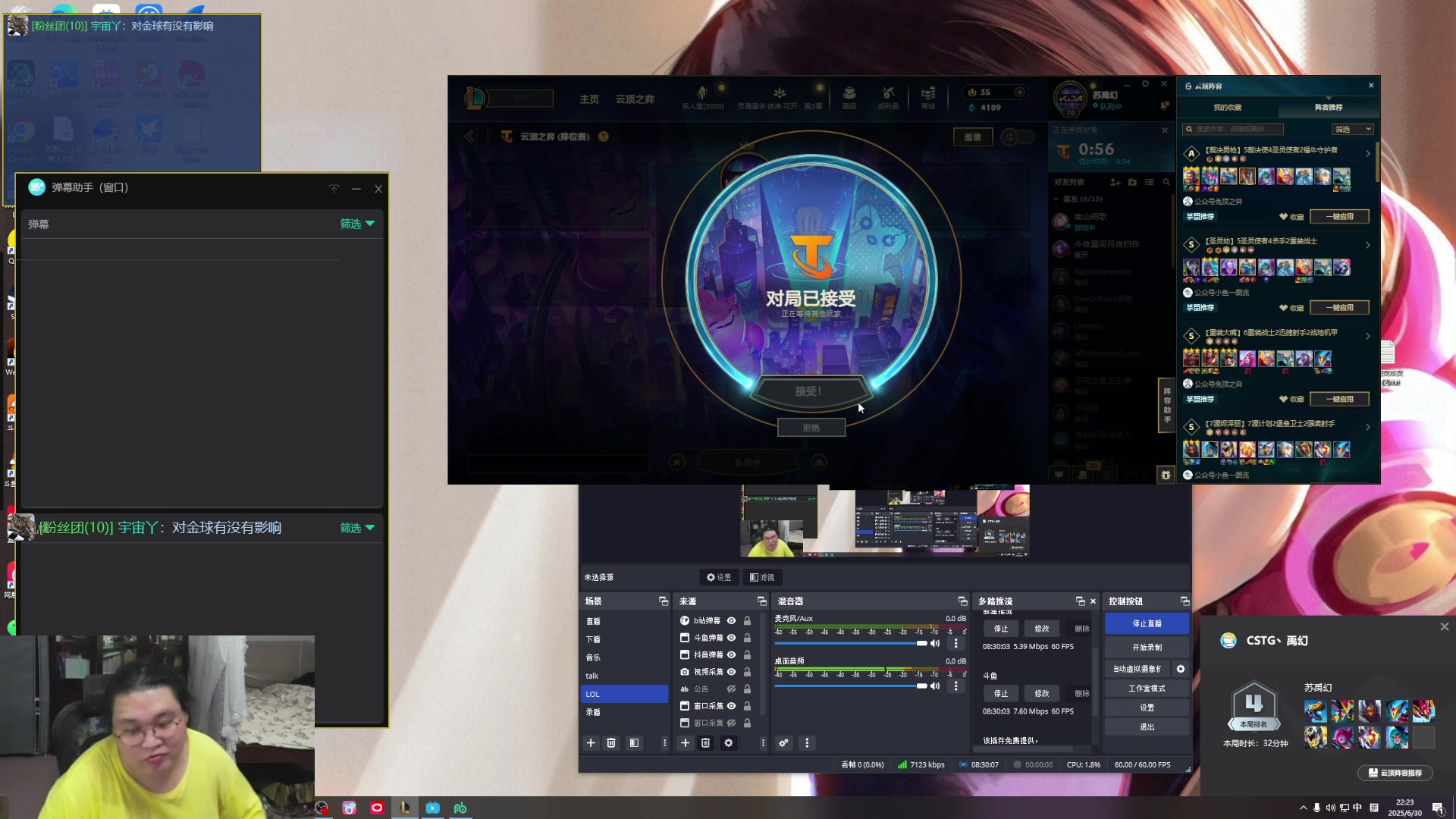Image resolution: width=1456 pixels, height=819 pixels.
Task: Adjust the 桌面音频 volume slider
Action: [851, 686]
